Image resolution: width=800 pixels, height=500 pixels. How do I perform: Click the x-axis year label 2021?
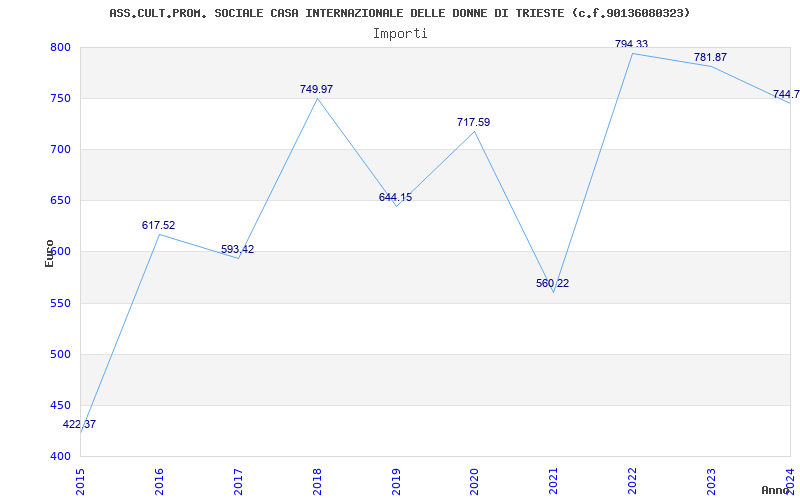[554, 481]
